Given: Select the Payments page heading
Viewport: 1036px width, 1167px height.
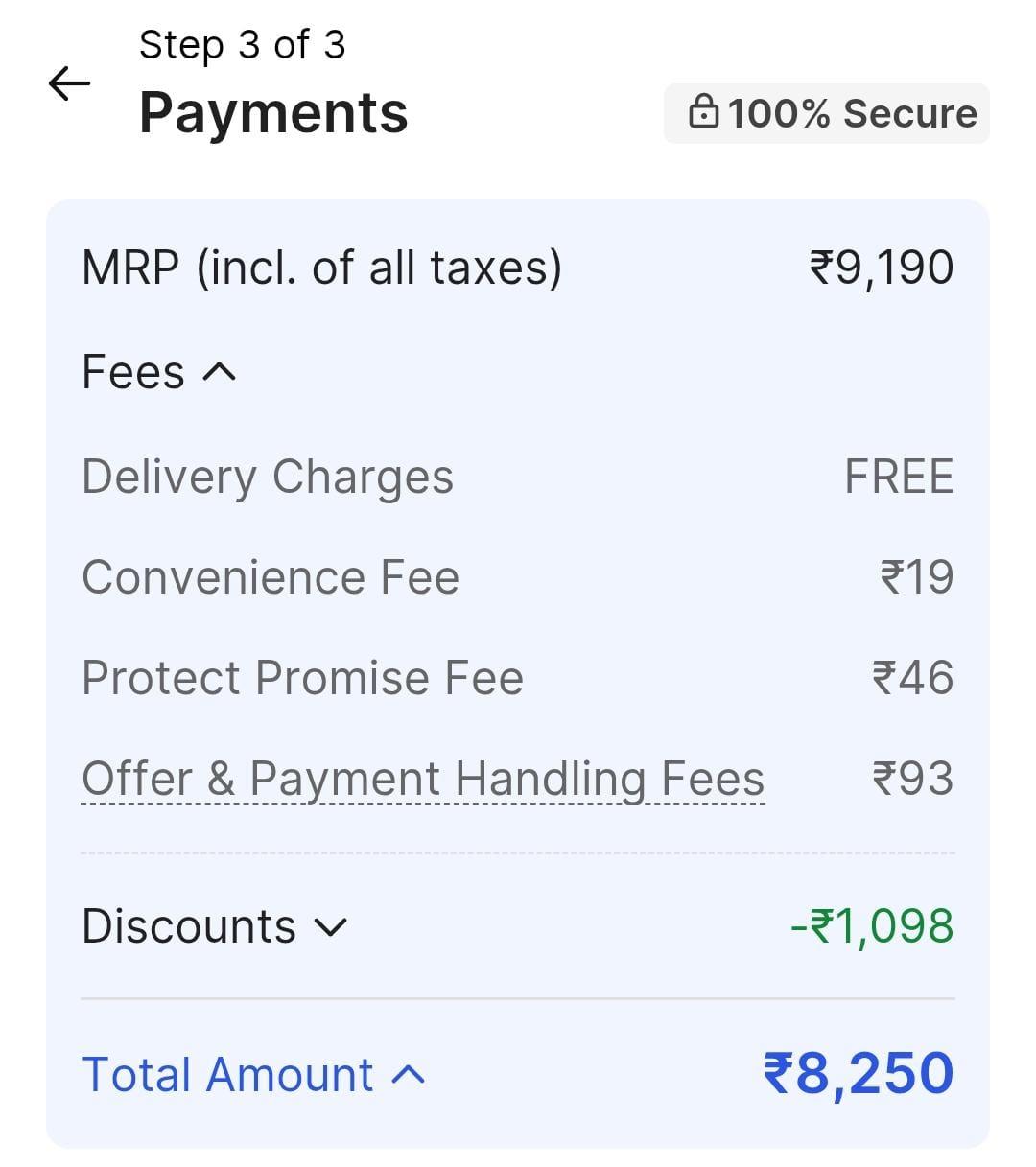Looking at the screenshot, I should 273,112.
